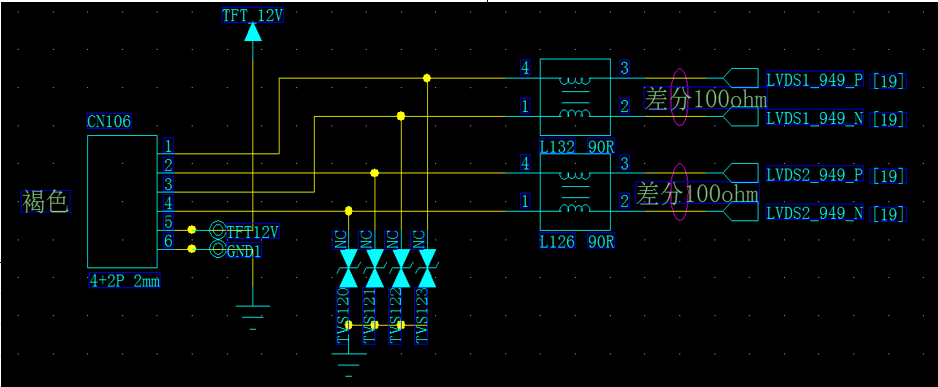Select the TVS121 diode symbol
Screen dimensions: 938x387
[374, 269]
